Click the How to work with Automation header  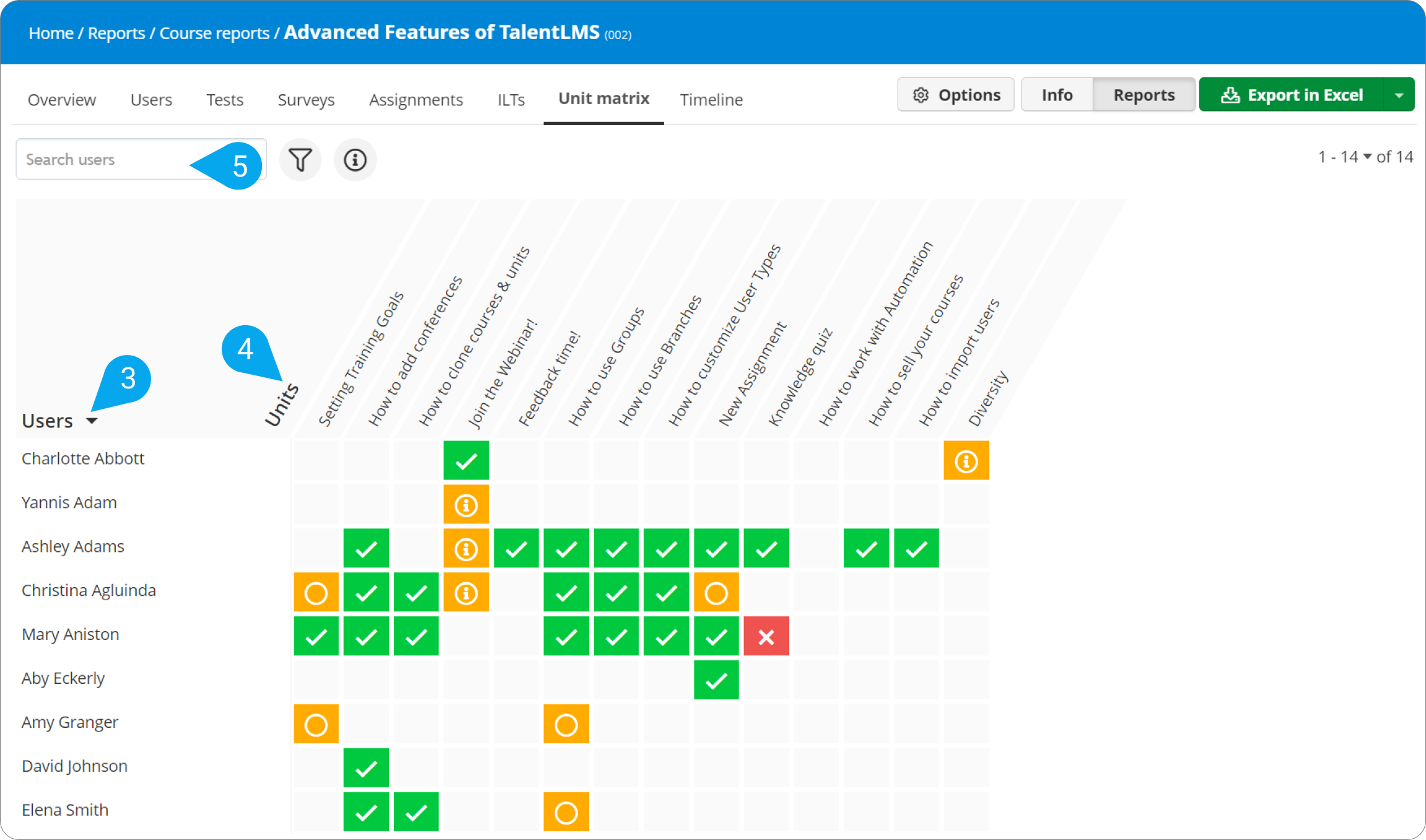click(875, 335)
